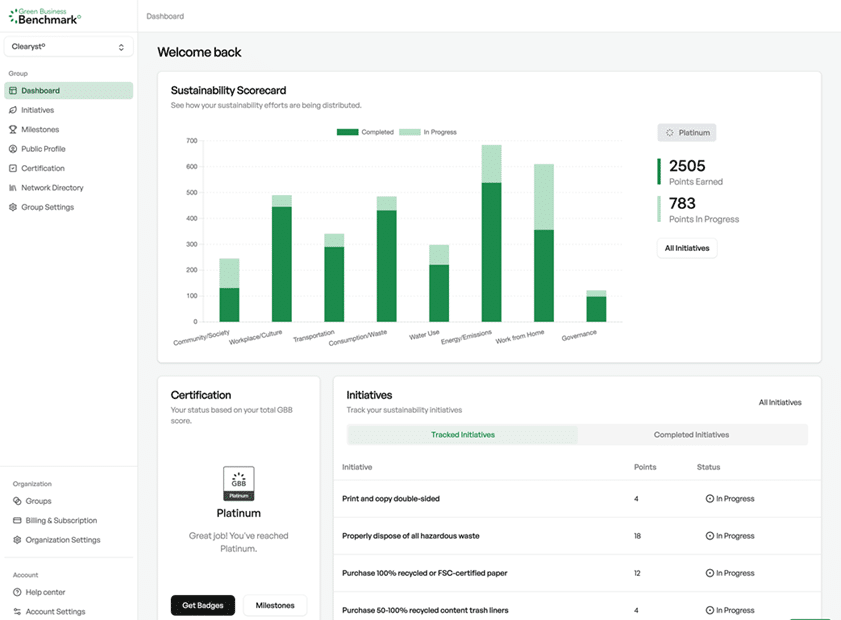Click the GBB Platinum badge image
841x620 pixels.
click(238, 483)
